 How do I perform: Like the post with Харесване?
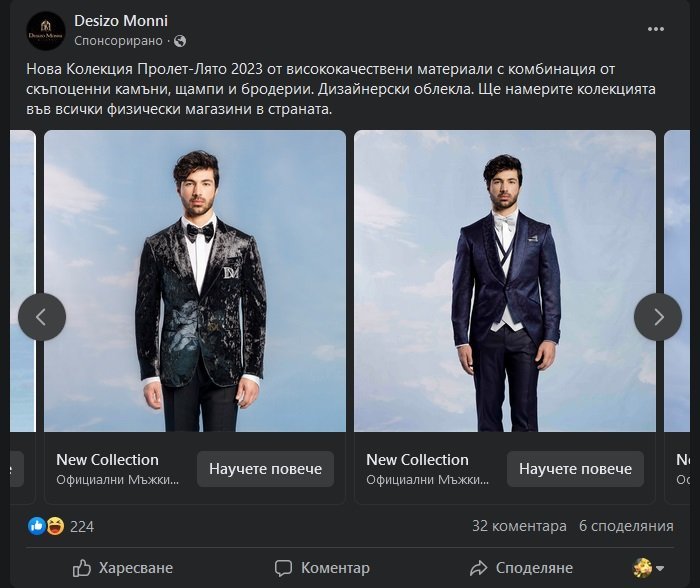tap(123, 568)
